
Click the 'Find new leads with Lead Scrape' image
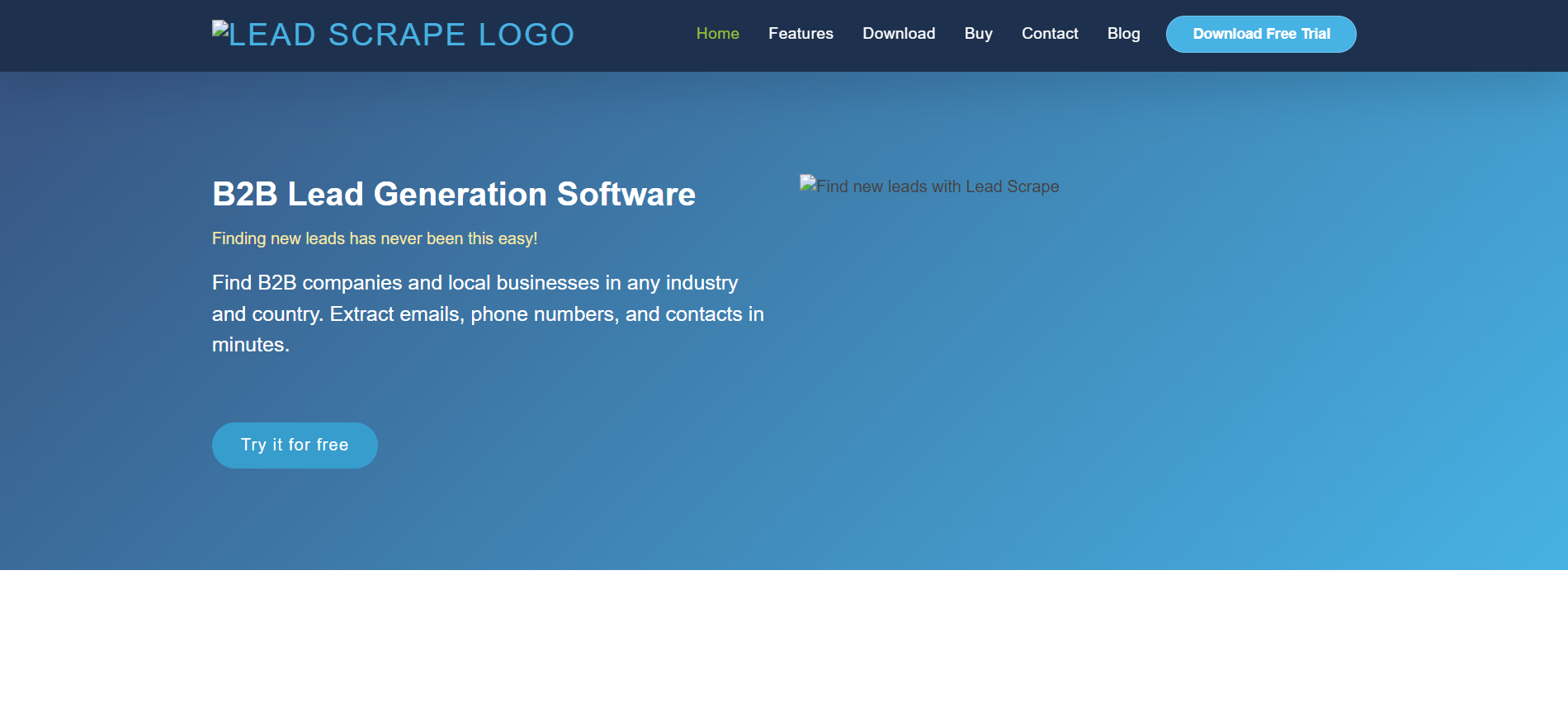point(929,186)
